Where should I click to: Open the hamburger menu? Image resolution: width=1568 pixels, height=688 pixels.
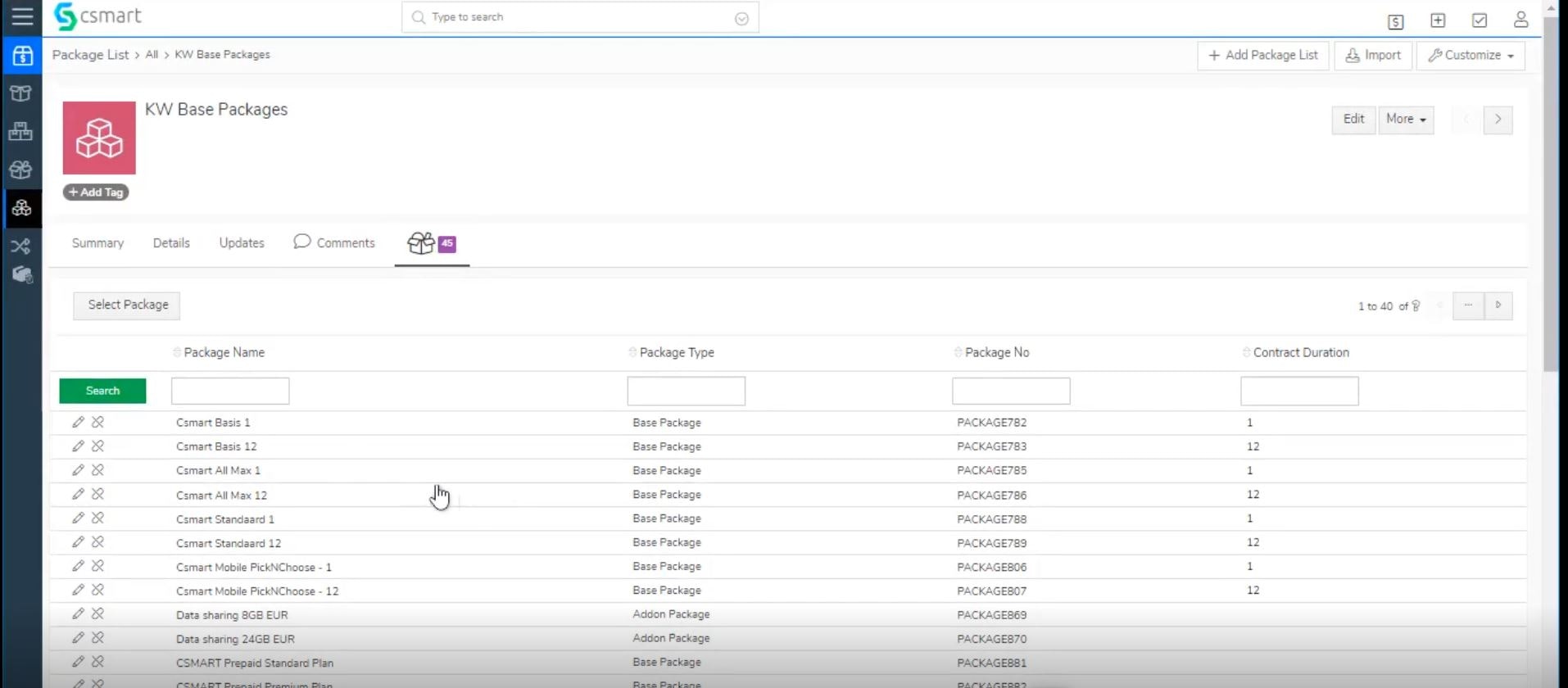tap(22, 16)
